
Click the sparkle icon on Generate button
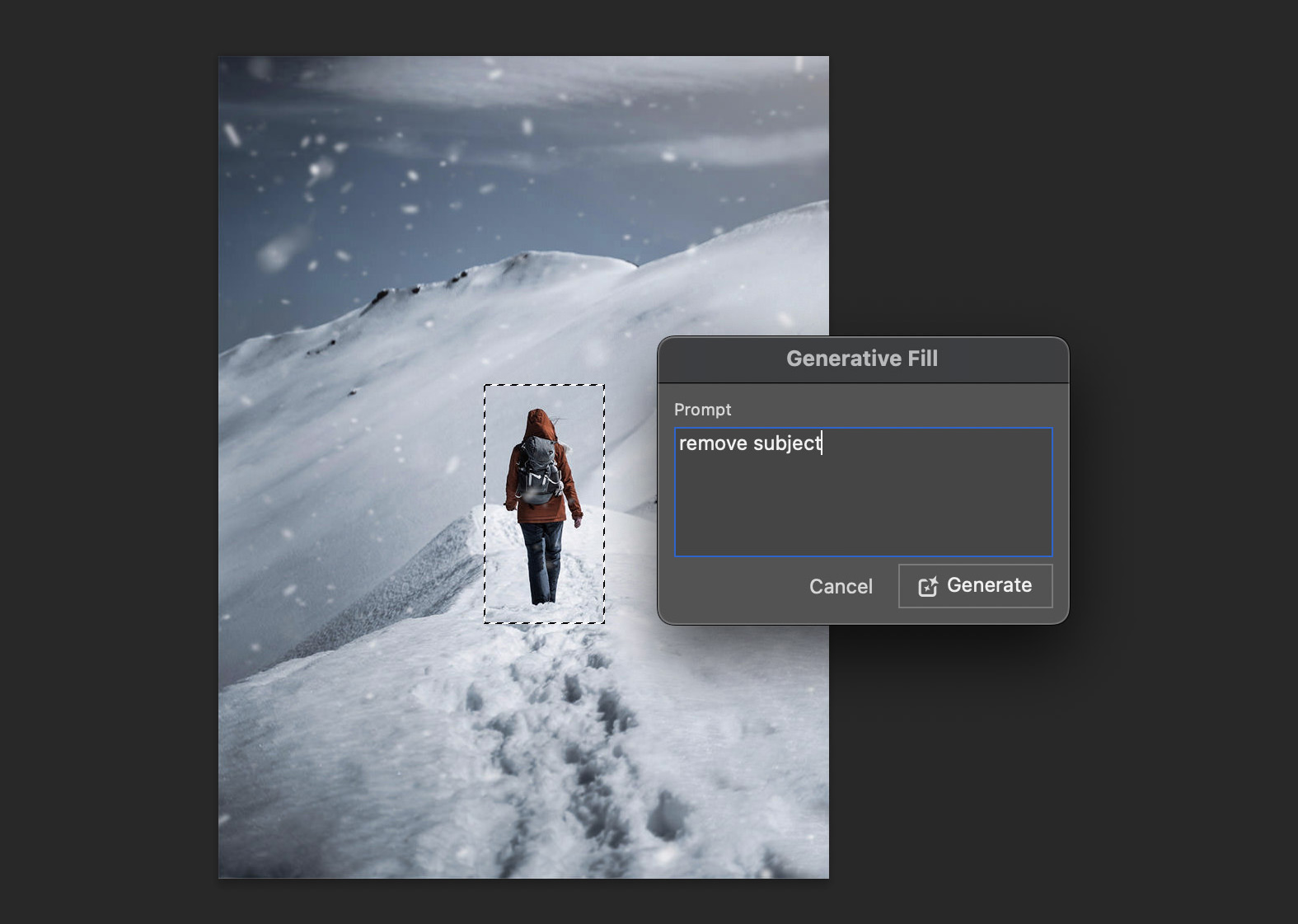click(928, 586)
